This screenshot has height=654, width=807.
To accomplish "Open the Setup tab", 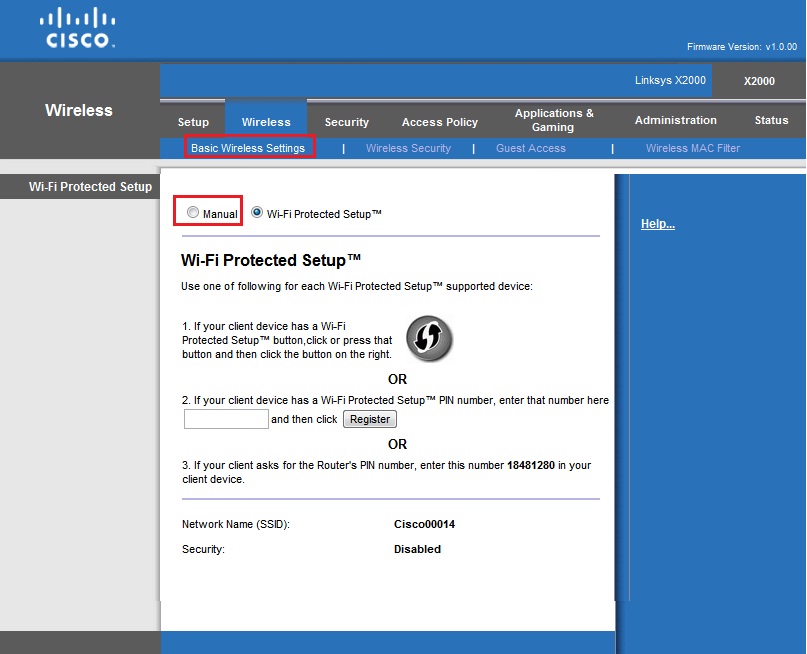I will click(x=193, y=122).
